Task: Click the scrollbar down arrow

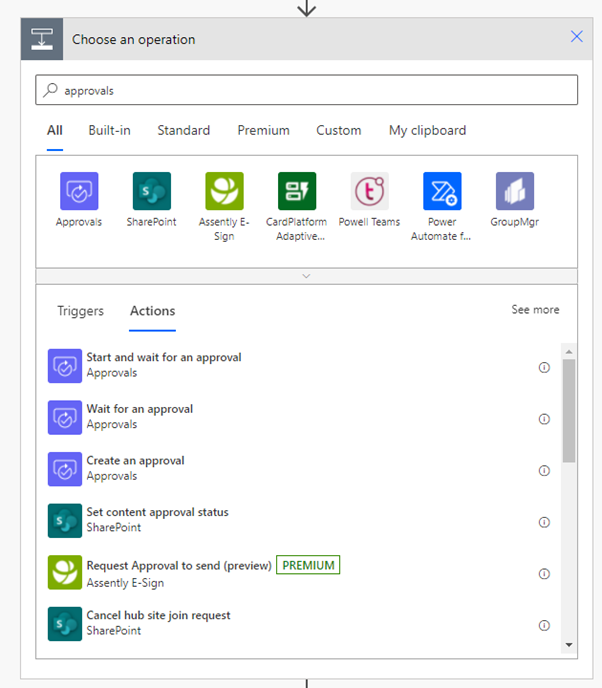Action: [569, 645]
